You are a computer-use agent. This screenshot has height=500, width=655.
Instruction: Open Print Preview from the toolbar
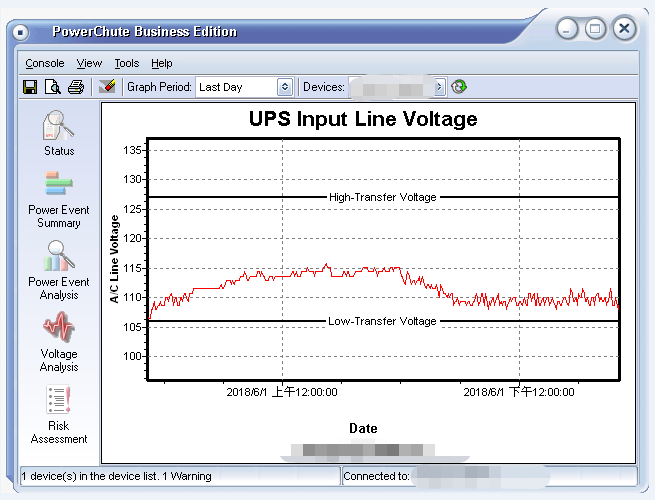coord(53,87)
